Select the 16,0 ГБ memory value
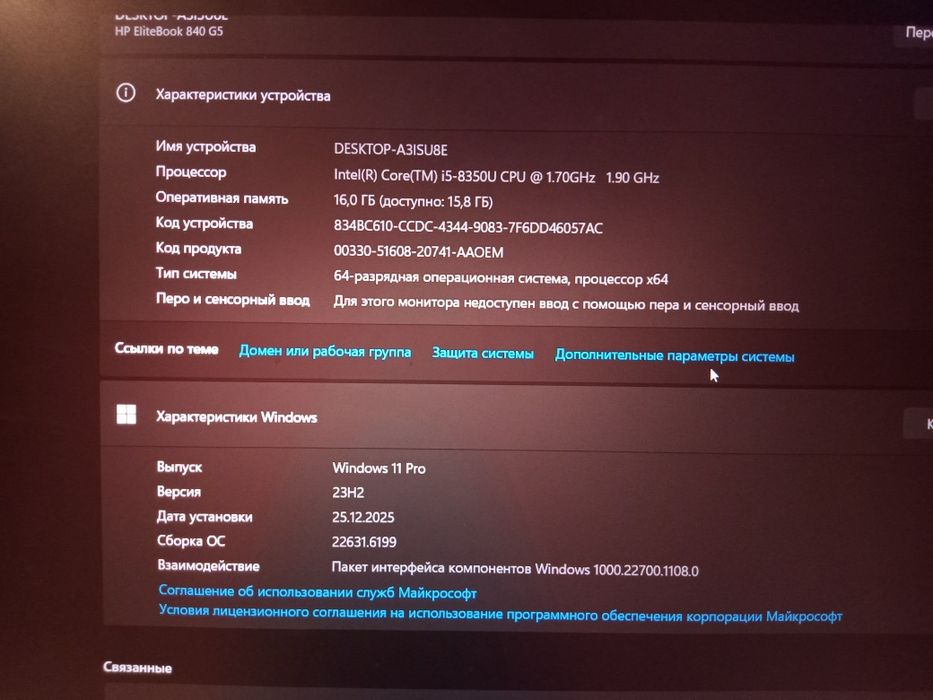933x700 pixels. [413, 201]
